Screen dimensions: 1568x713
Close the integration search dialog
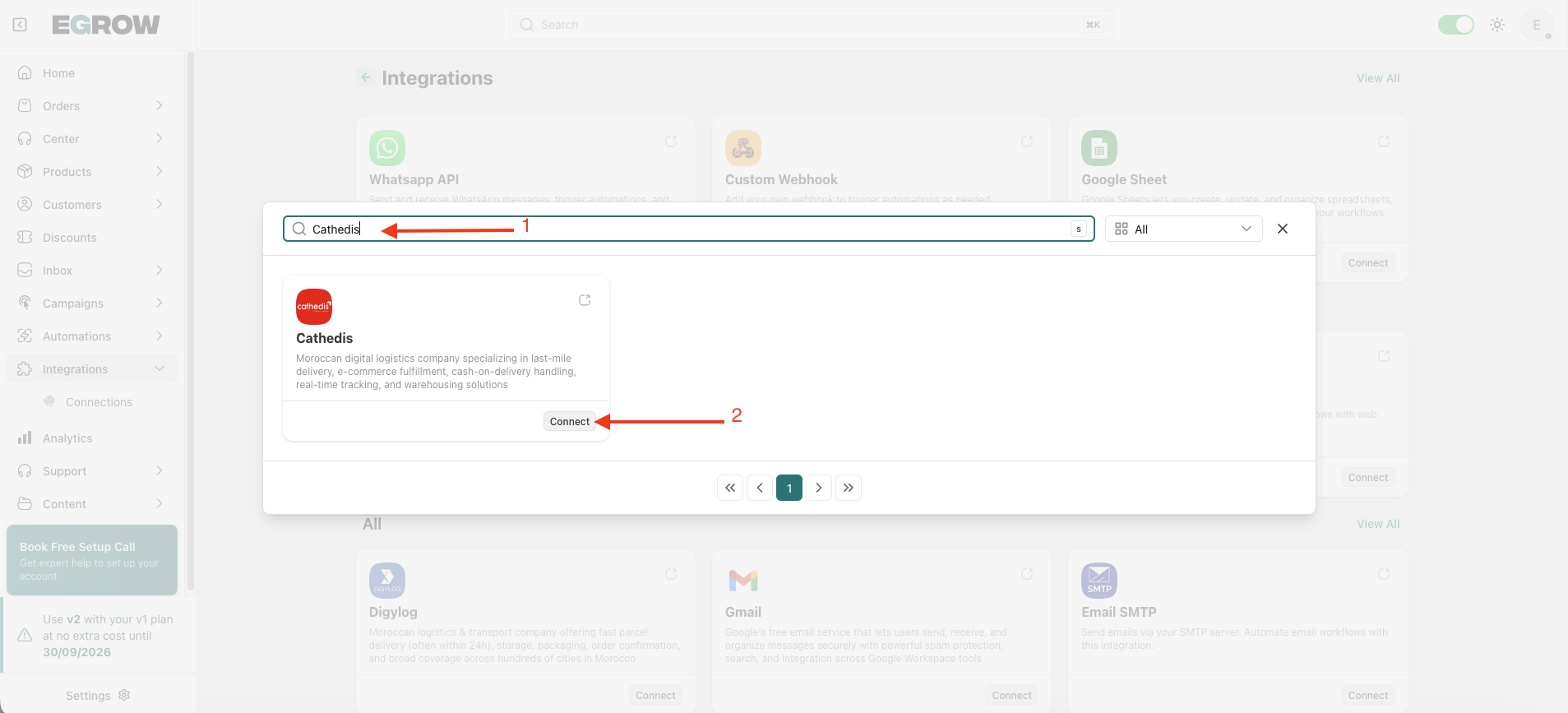click(x=1283, y=229)
